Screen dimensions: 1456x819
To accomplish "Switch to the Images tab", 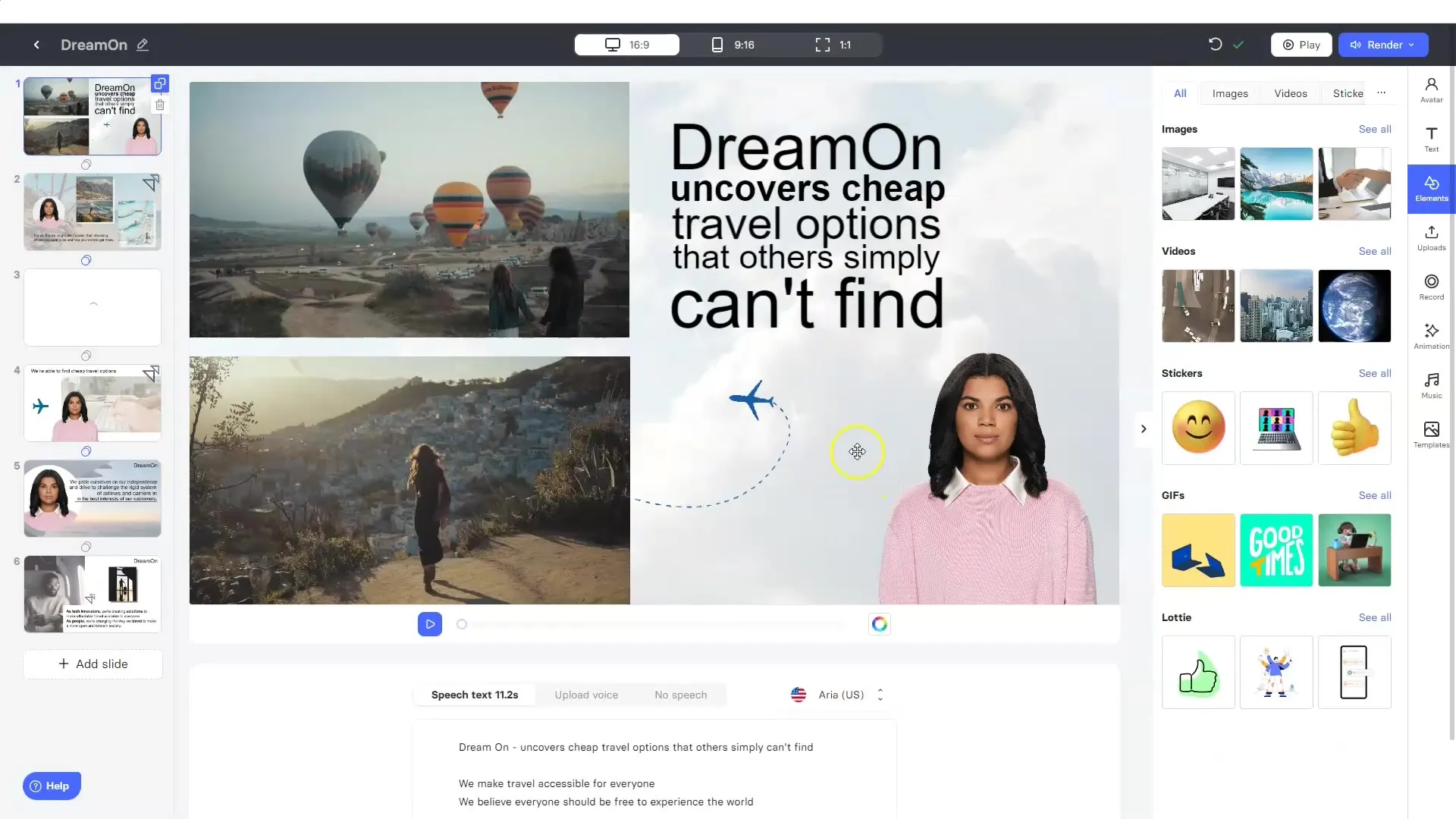I will pos(1229,93).
